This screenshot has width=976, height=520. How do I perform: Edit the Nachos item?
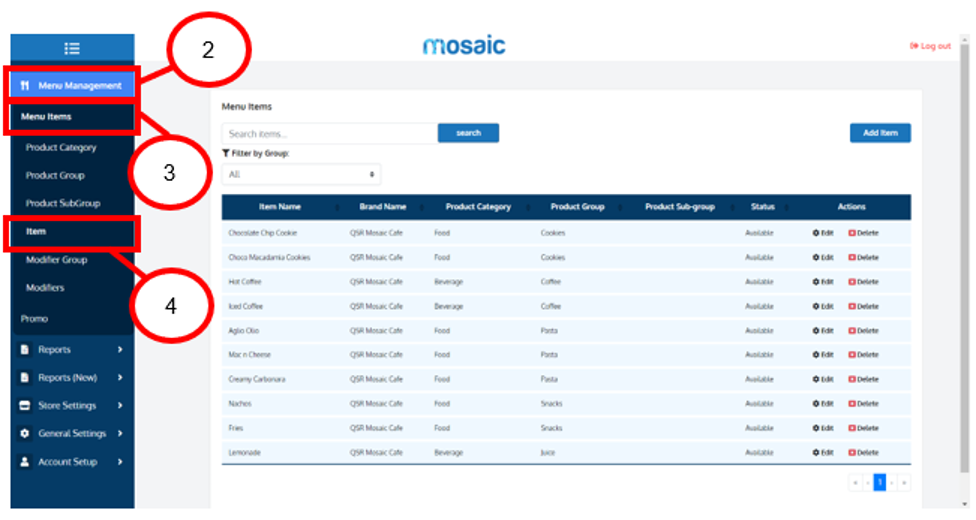coord(823,404)
